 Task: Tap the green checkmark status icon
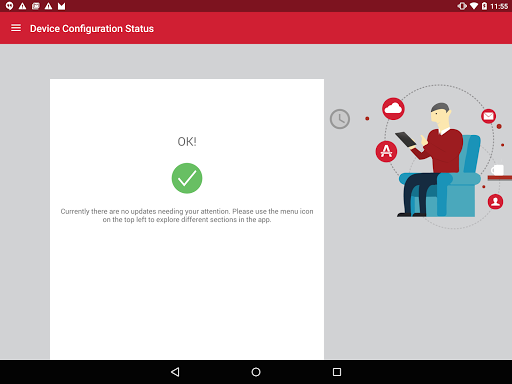coord(187,178)
